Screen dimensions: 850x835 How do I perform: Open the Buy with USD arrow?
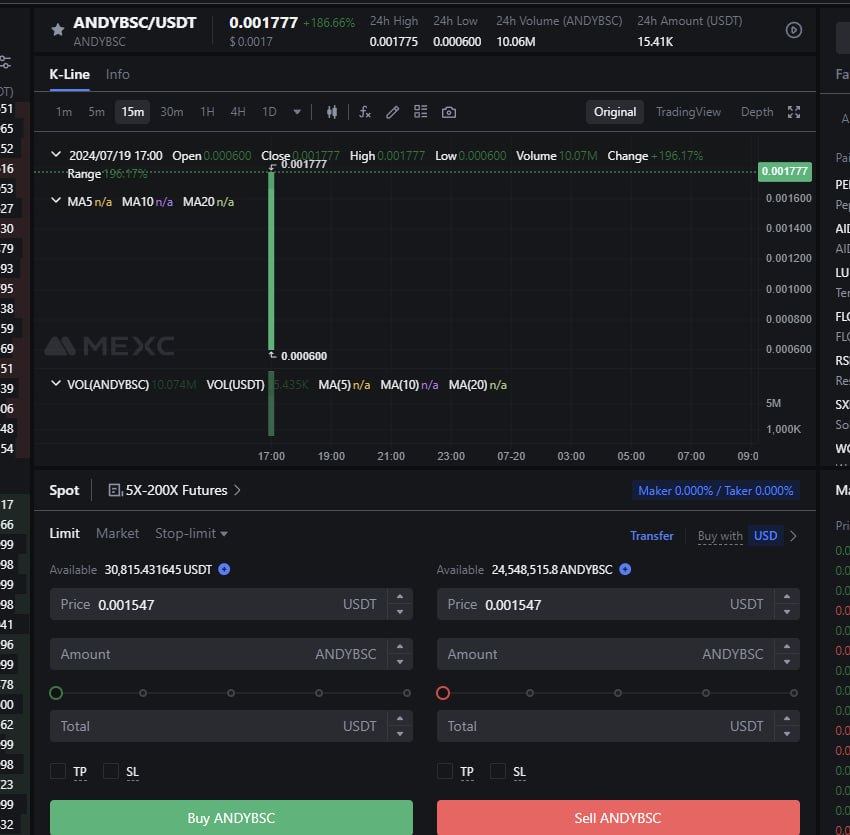pos(794,536)
